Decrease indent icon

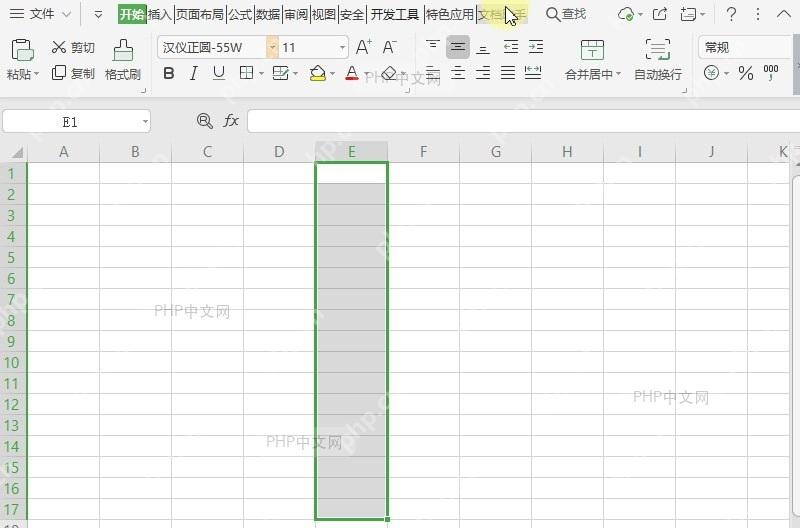click(x=511, y=47)
